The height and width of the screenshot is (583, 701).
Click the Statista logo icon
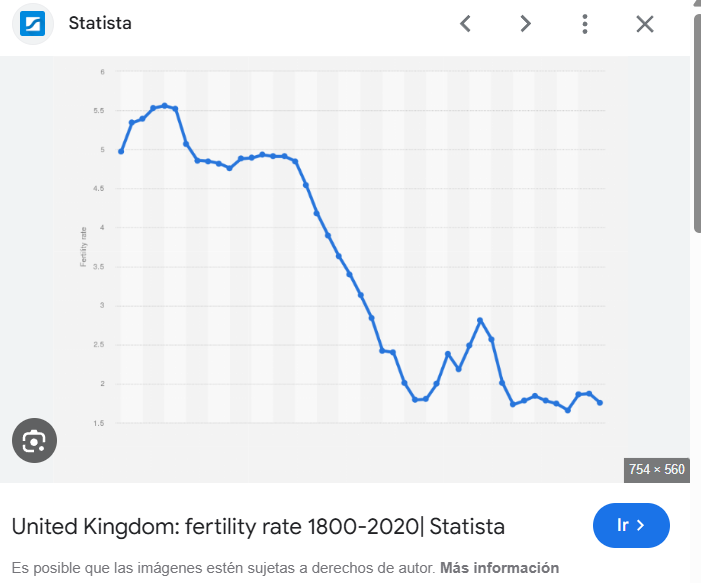click(x=33, y=24)
